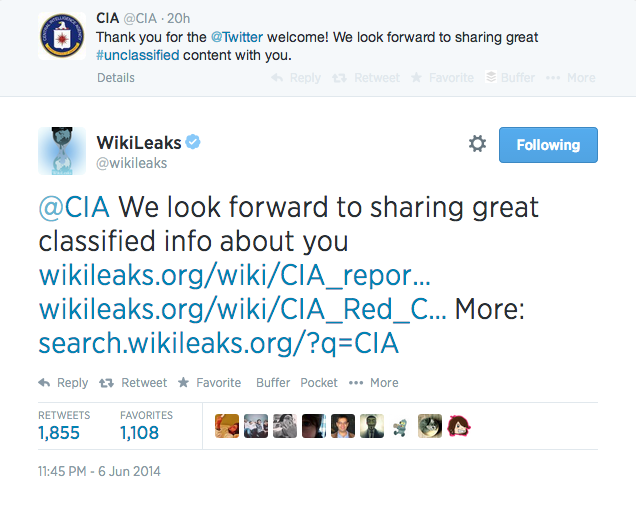Click the @CIA mention in WikiLeaks tweet
Image resolution: width=636 pixels, height=512 pixels.
pos(75,207)
